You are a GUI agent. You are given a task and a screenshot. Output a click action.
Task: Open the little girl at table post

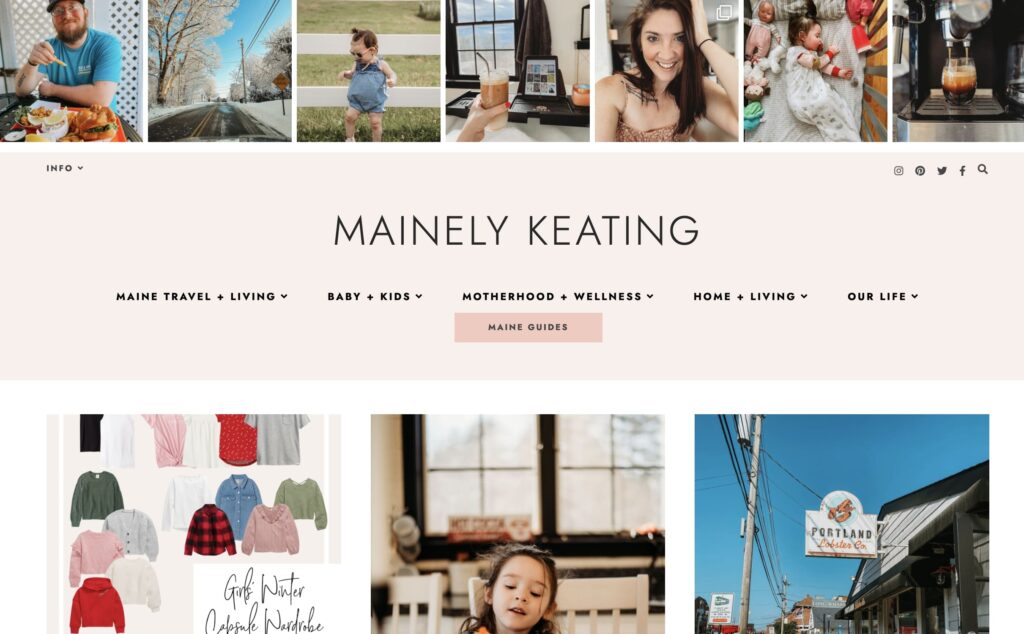(518, 524)
